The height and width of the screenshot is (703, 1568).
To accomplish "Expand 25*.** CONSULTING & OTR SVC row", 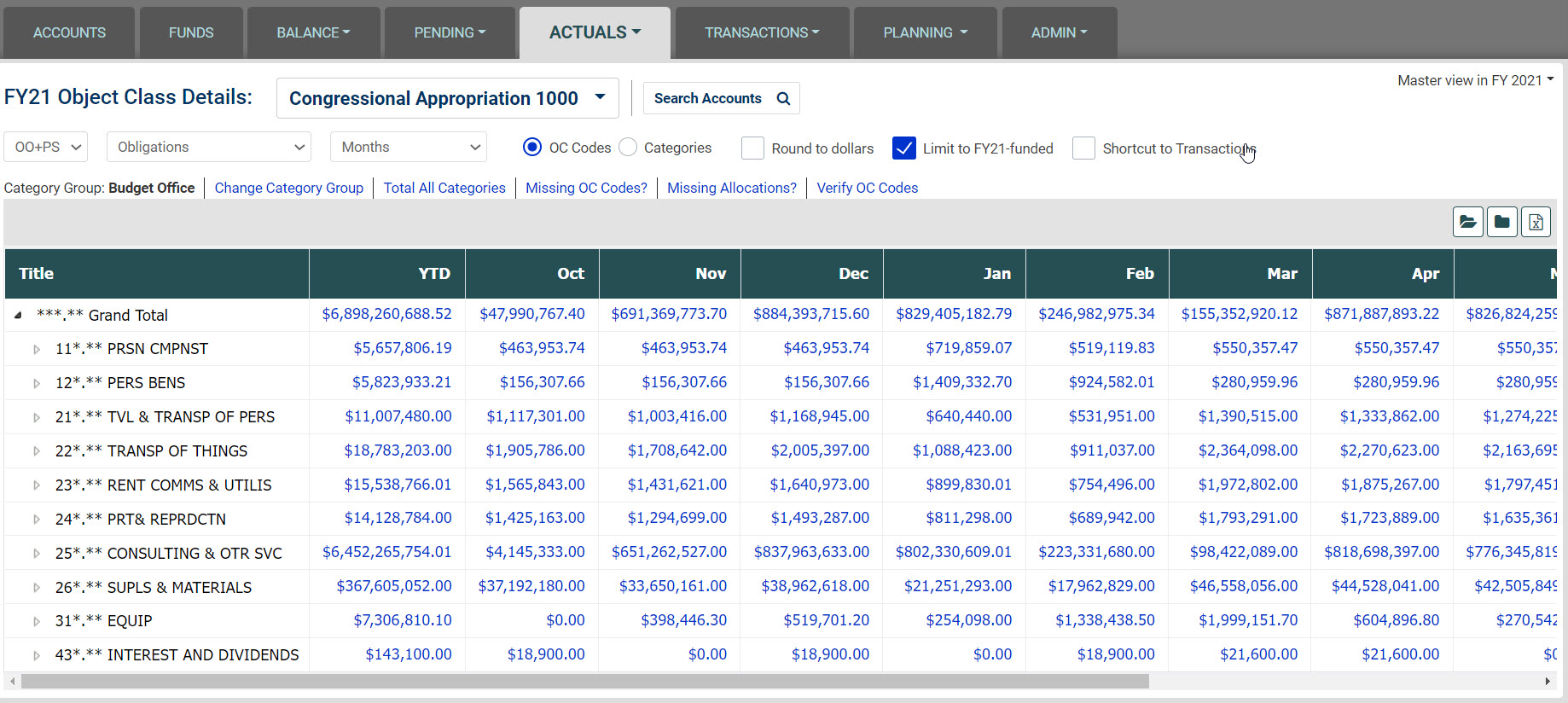I will pyautogui.click(x=36, y=554).
